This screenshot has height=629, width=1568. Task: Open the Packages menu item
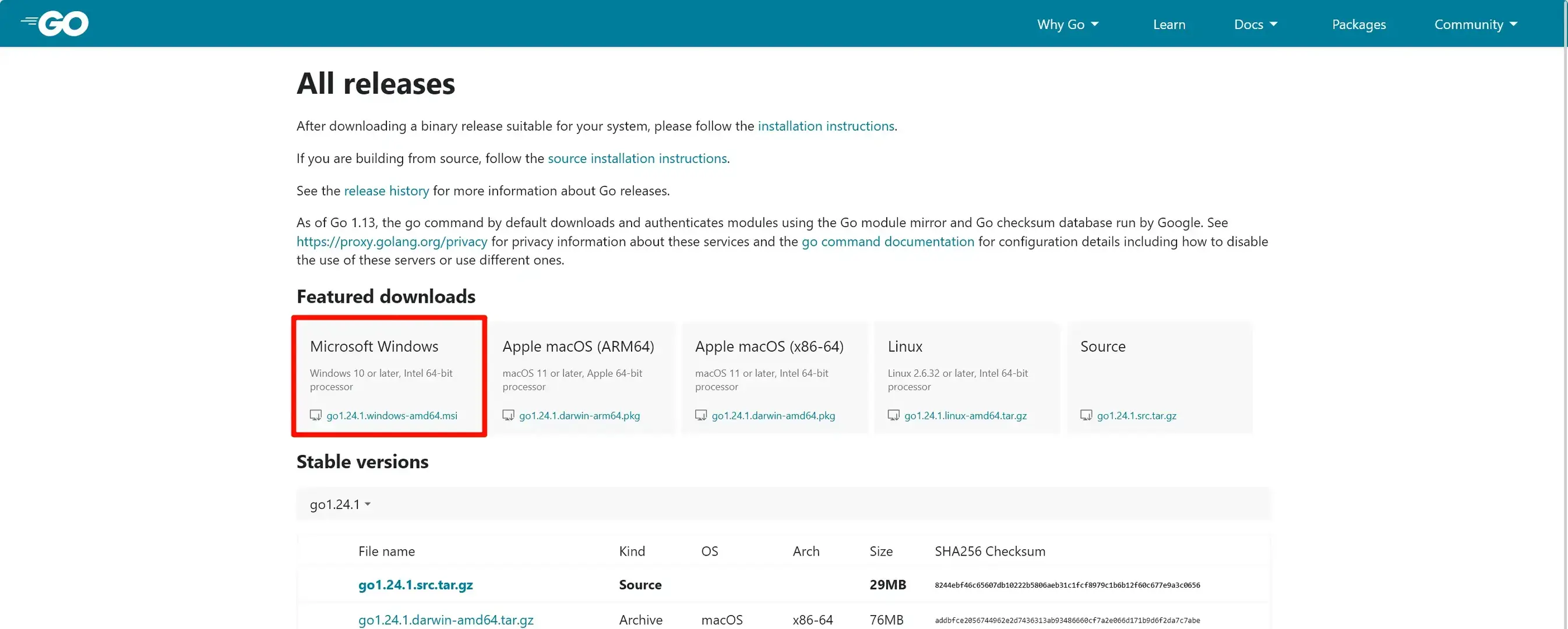[1358, 24]
